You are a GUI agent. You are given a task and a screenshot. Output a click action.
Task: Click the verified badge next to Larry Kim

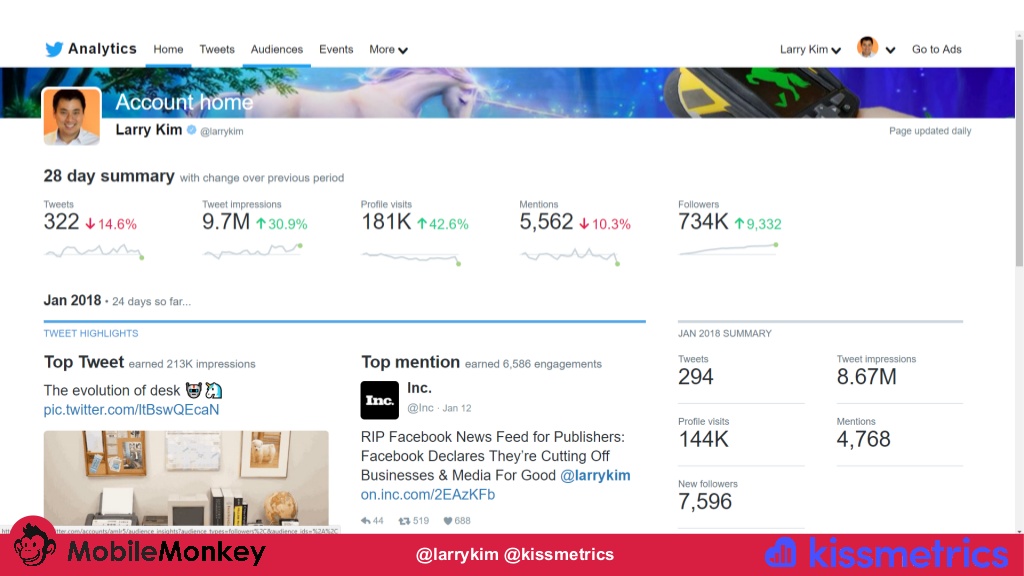191,129
